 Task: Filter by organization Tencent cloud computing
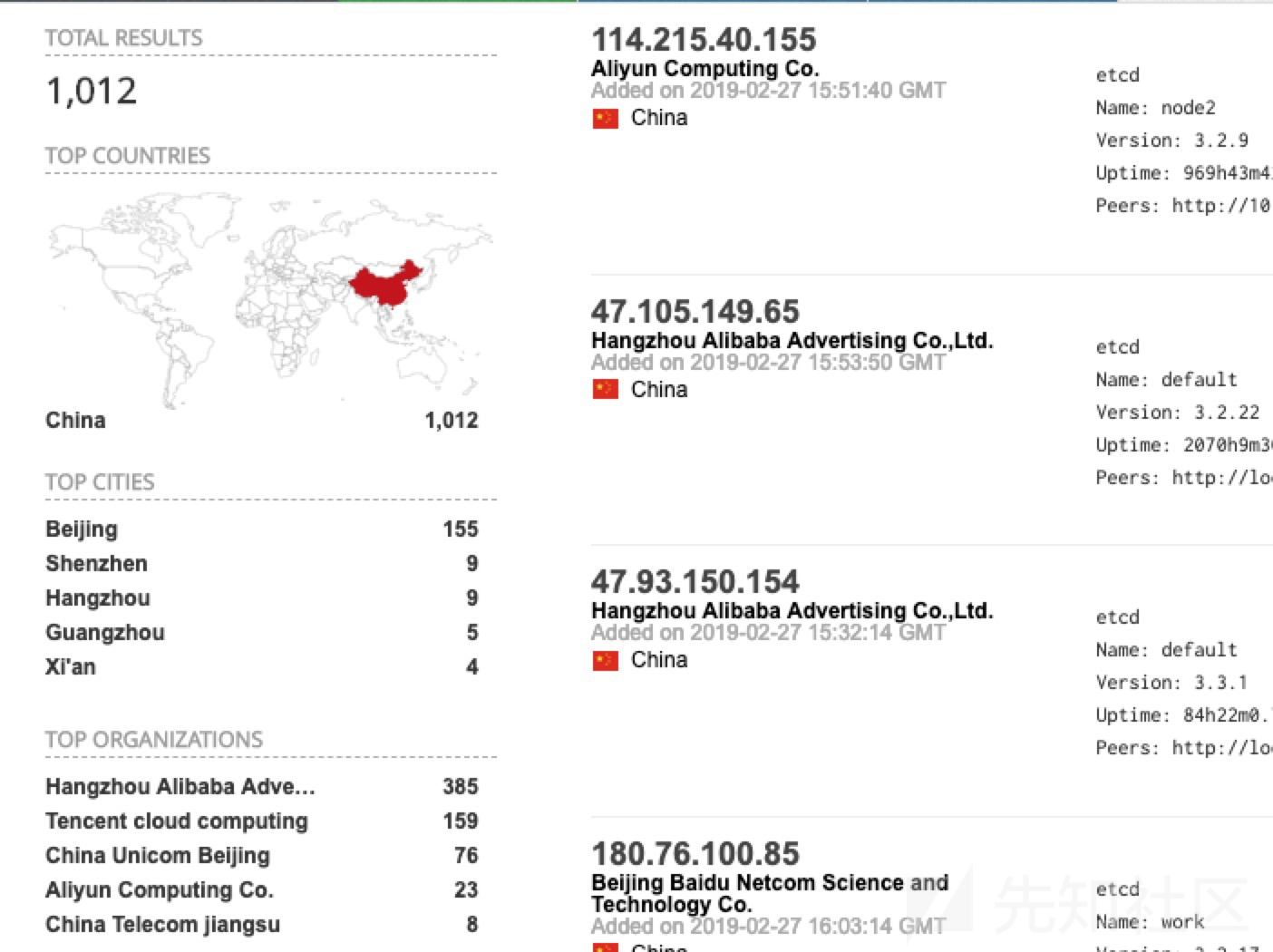177,821
